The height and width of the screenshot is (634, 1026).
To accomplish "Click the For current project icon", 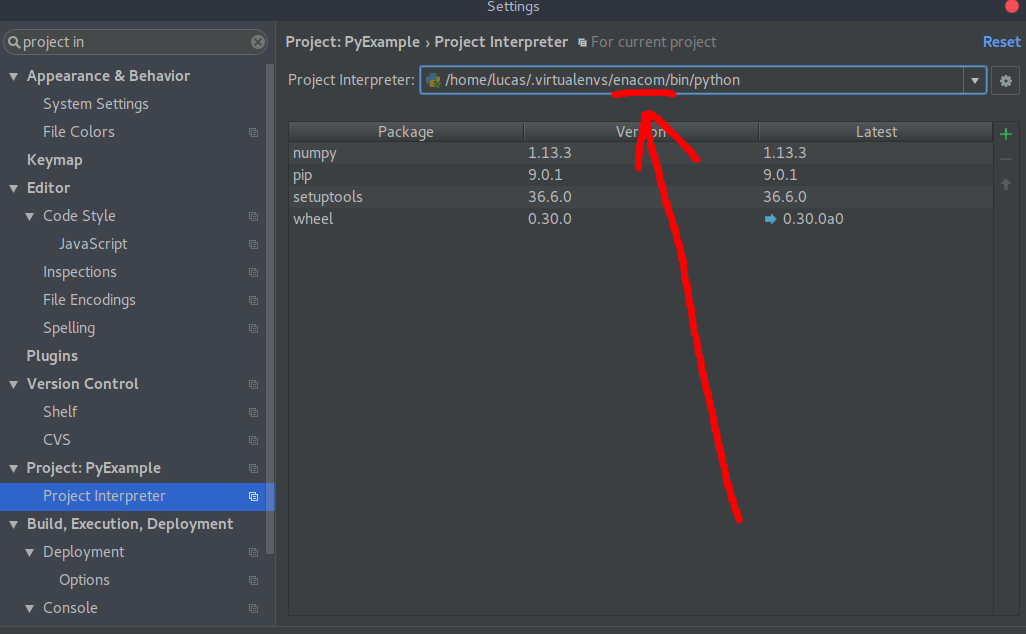I will (x=582, y=43).
